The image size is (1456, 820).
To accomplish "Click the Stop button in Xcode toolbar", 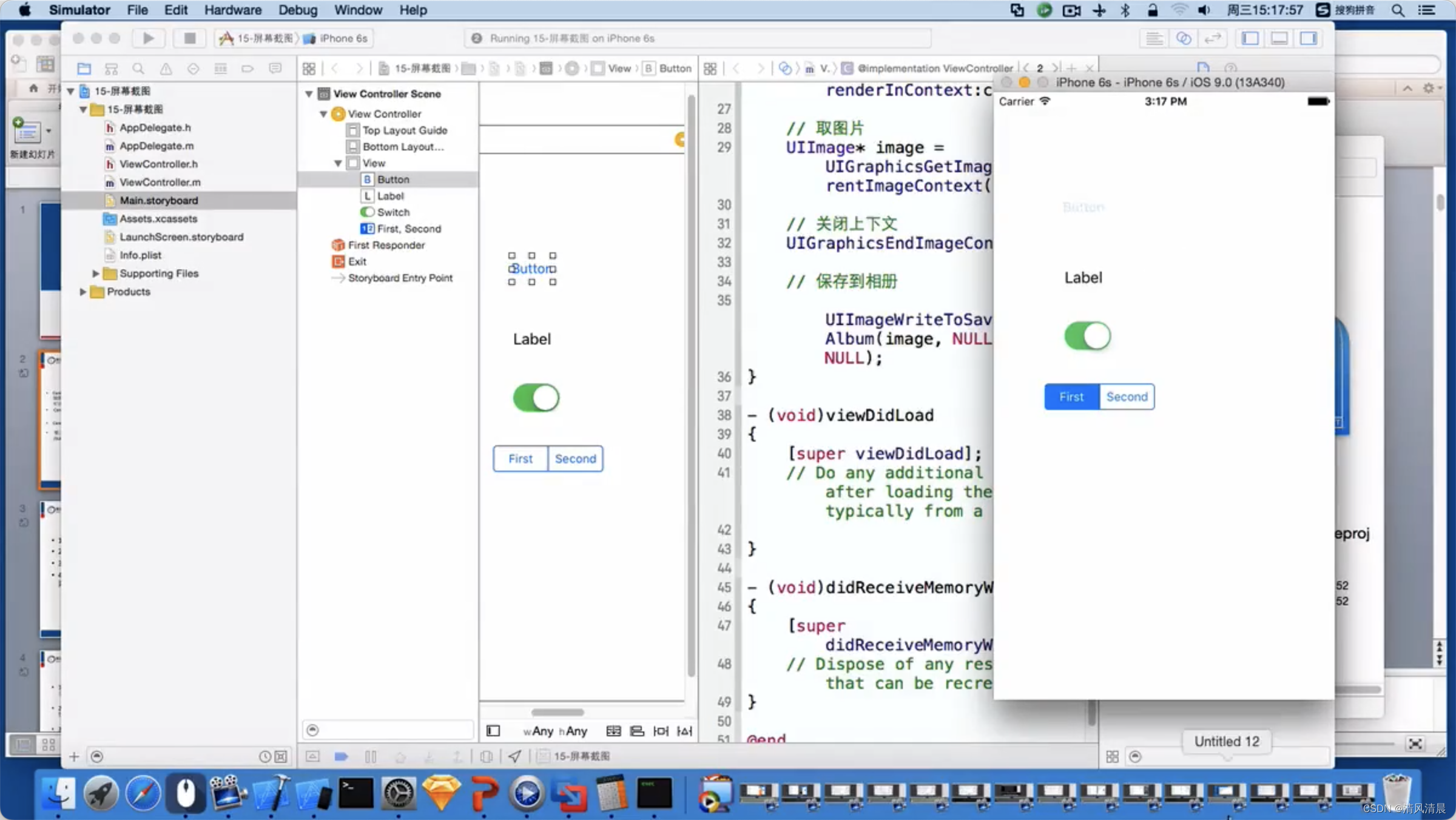I will click(x=189, y=38).
